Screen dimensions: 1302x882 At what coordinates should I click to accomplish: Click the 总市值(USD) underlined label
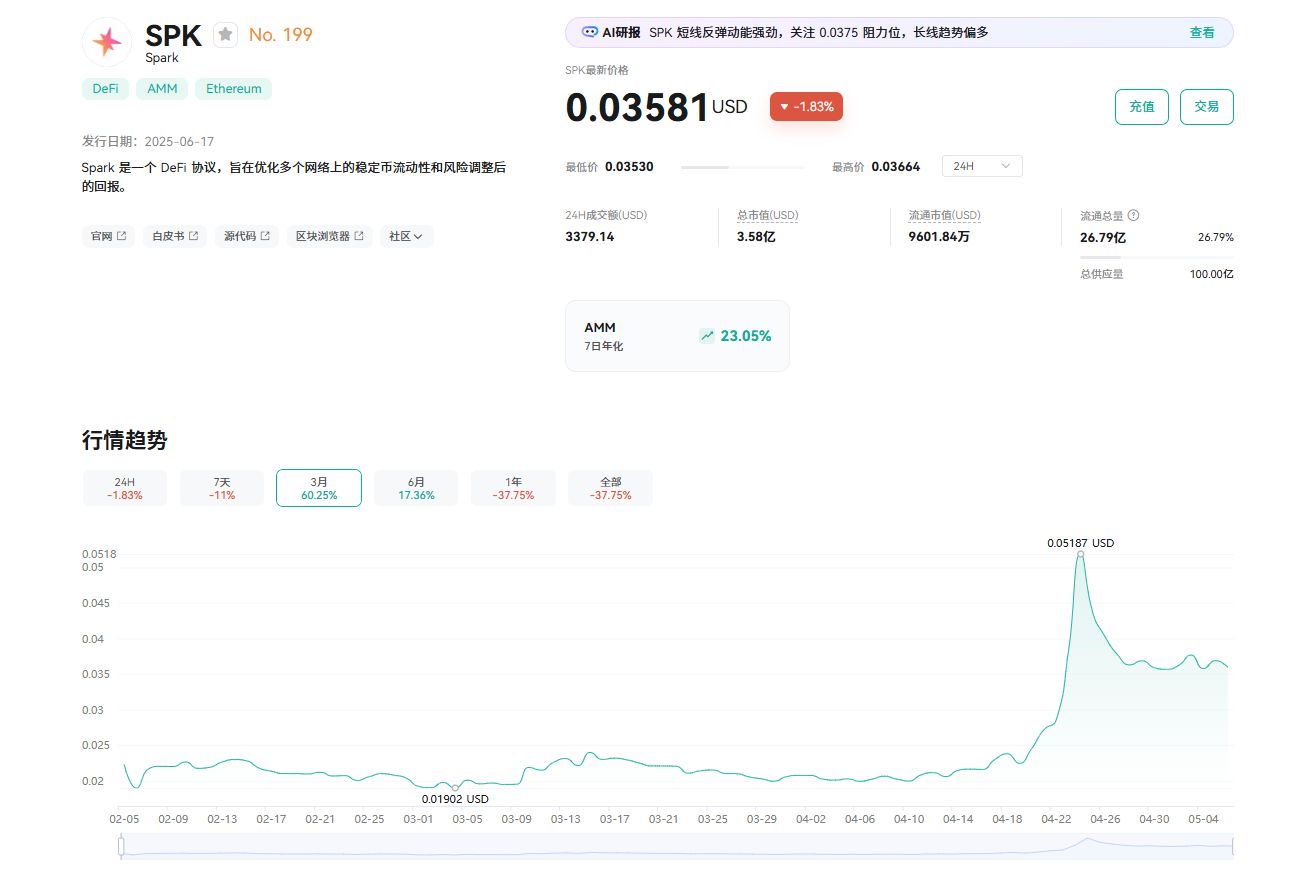(x=768, y=215)
